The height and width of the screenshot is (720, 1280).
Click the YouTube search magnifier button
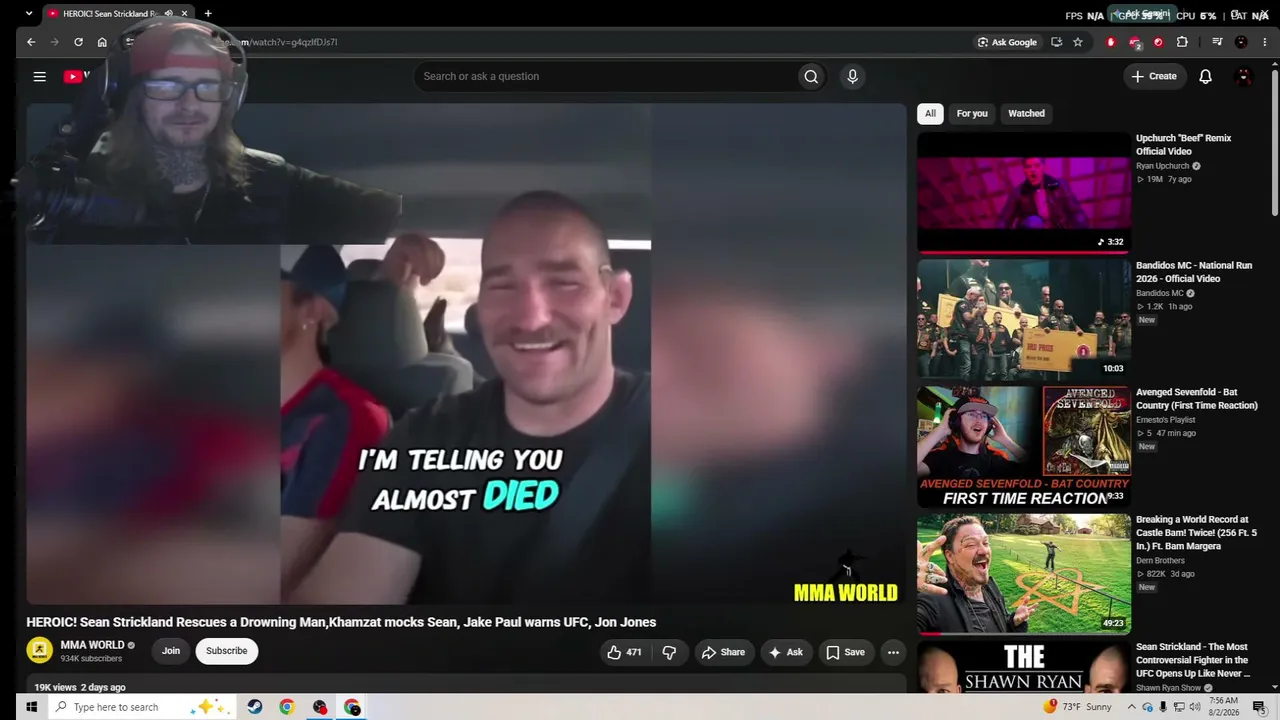(x=811, y=76)
